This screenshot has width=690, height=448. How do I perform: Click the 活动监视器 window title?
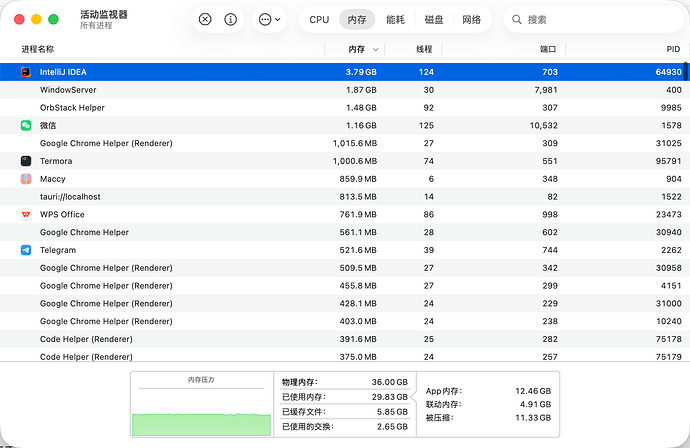[104, 14]
